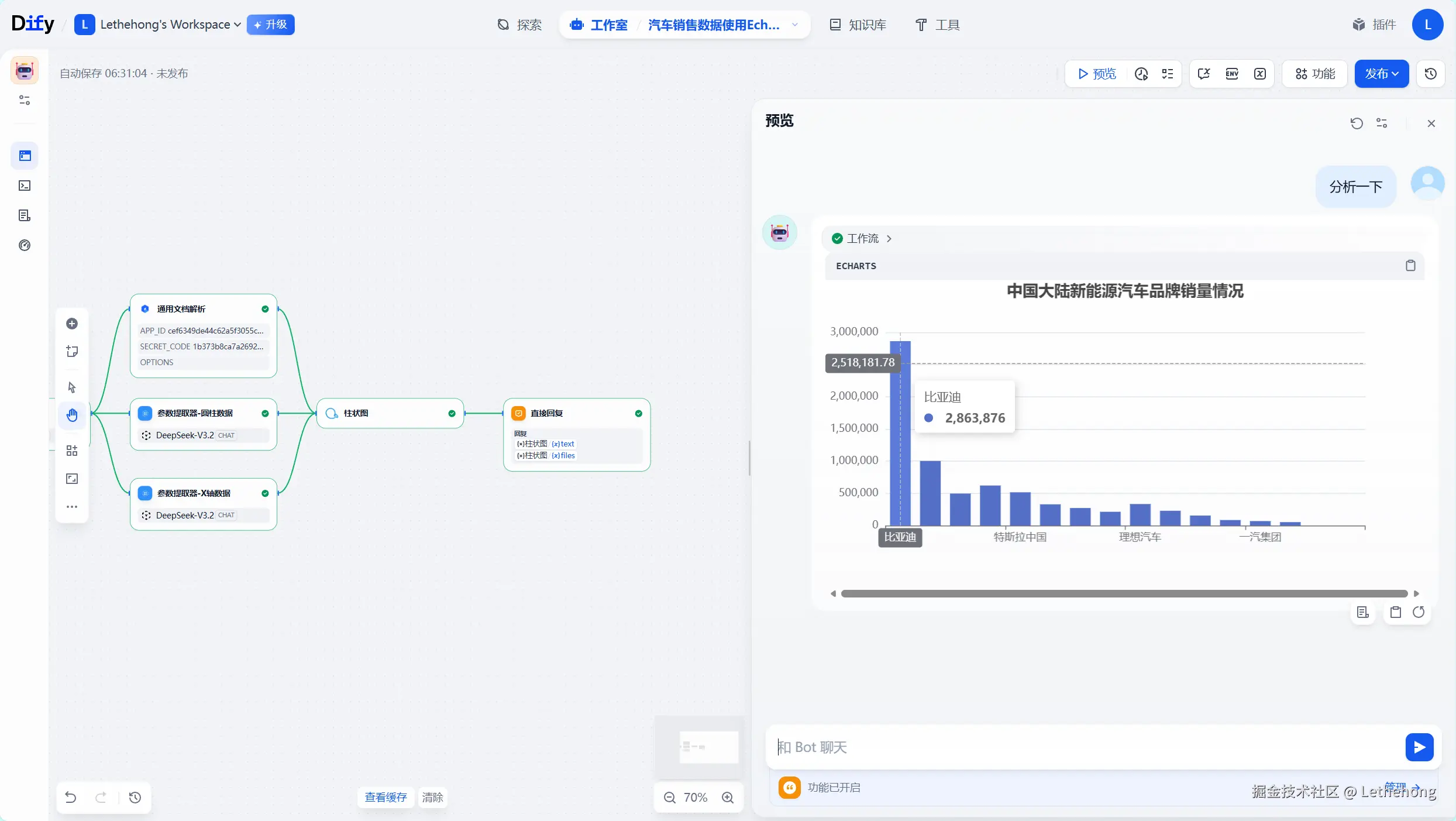Image resolution: width=1456 pixels, height=821 pixels.
Task: Click the 预览 preview button
Action: coord(1097,74)
